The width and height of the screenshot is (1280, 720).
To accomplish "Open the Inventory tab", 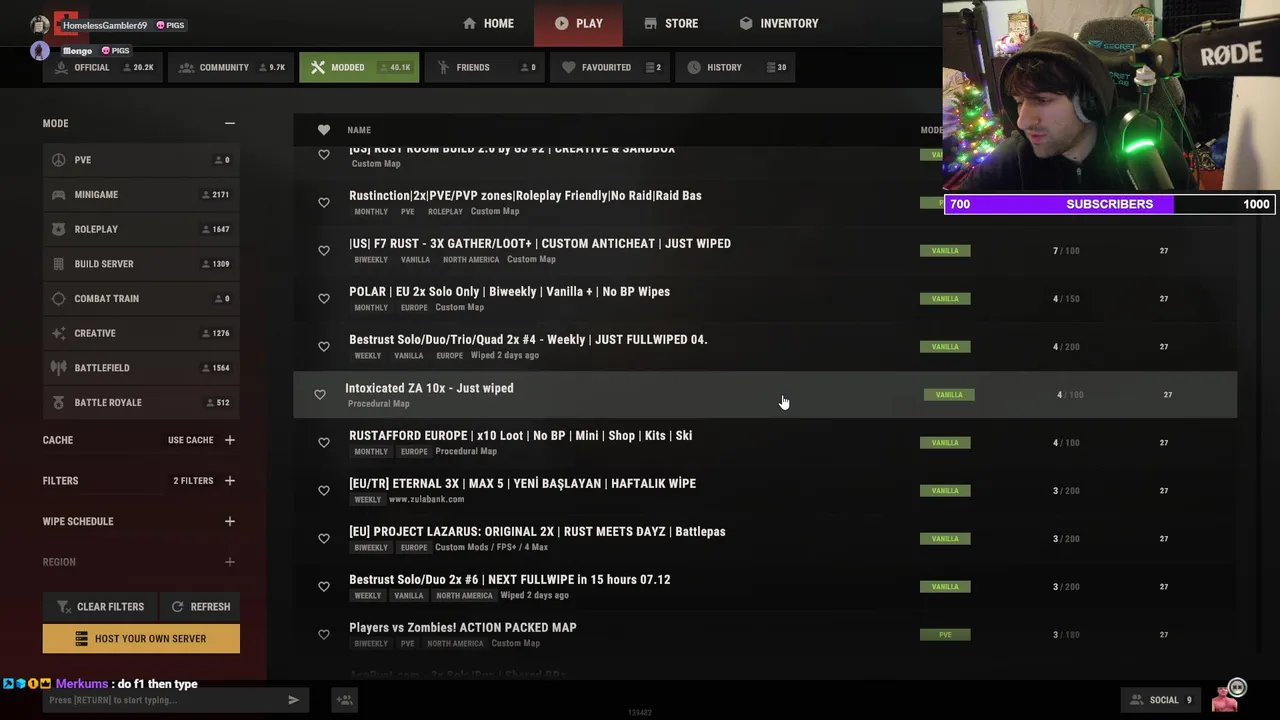I will point(779,23).
